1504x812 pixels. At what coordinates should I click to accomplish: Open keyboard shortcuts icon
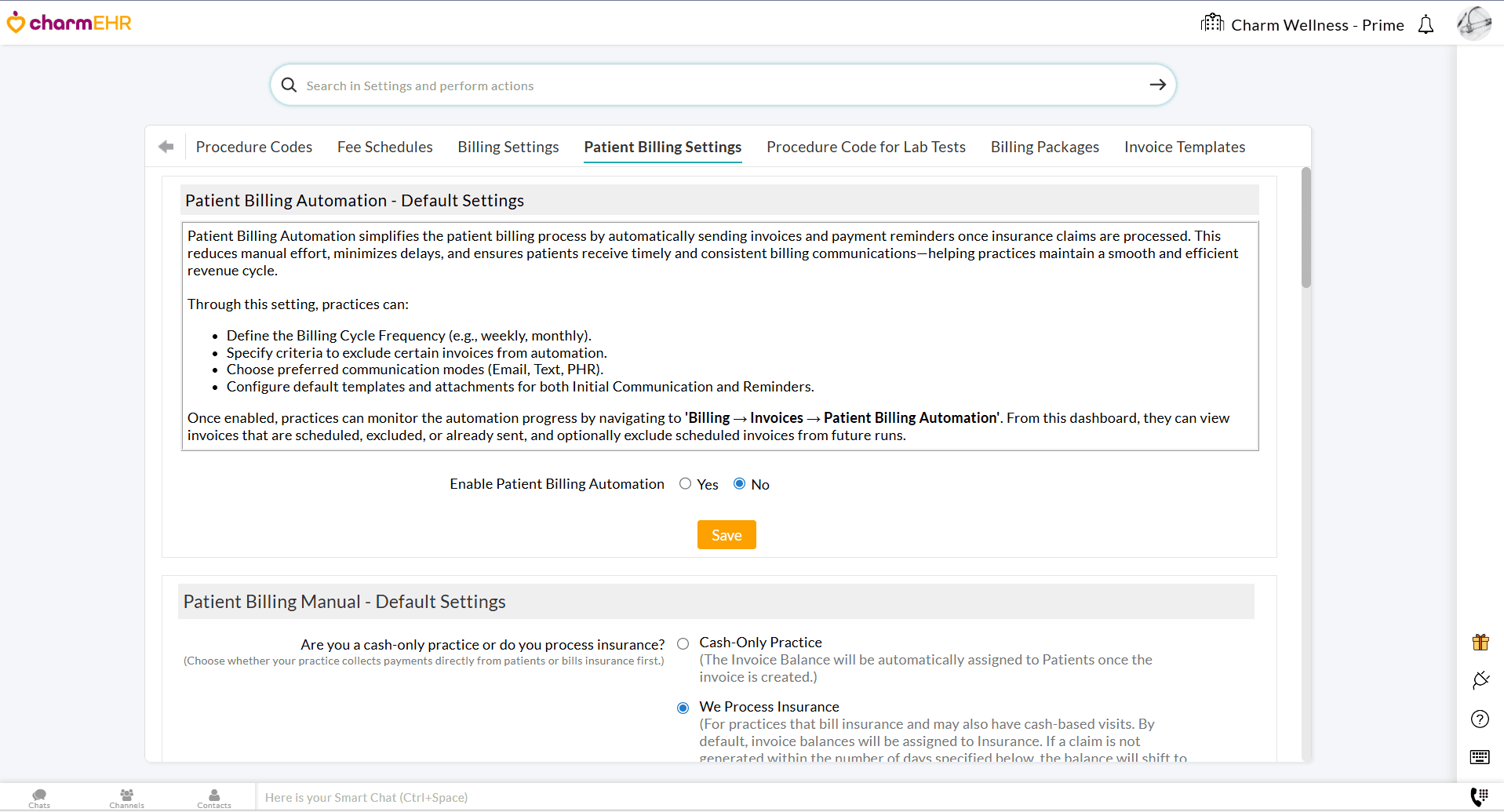[x=1480, y=757]
